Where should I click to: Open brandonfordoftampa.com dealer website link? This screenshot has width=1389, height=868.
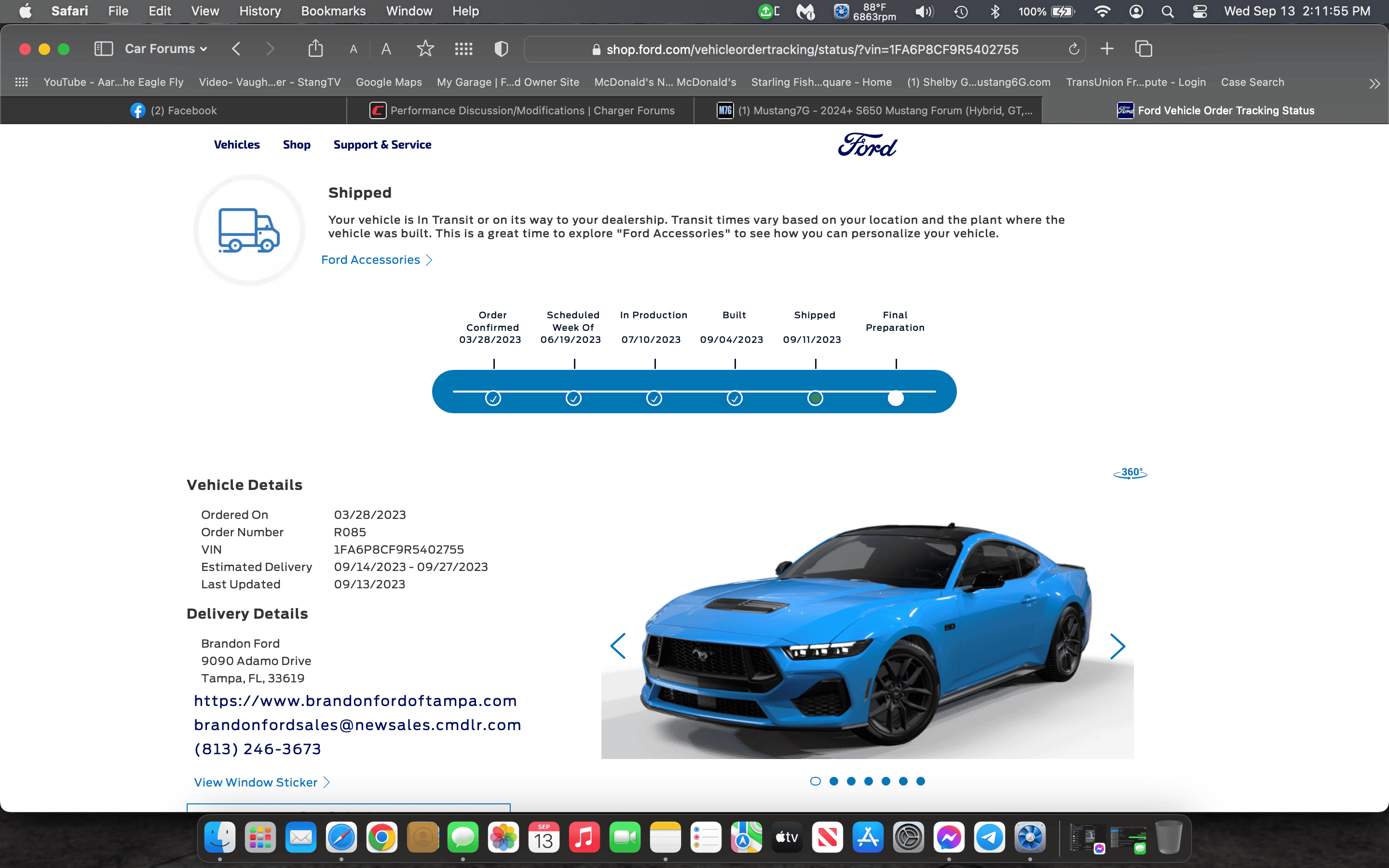coord(355,701)
